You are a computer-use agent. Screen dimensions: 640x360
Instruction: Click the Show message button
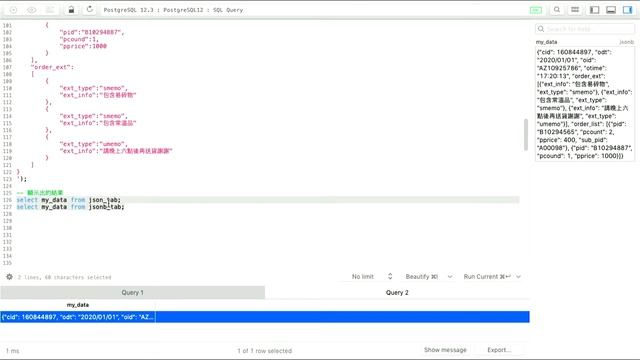coord(445,350)
